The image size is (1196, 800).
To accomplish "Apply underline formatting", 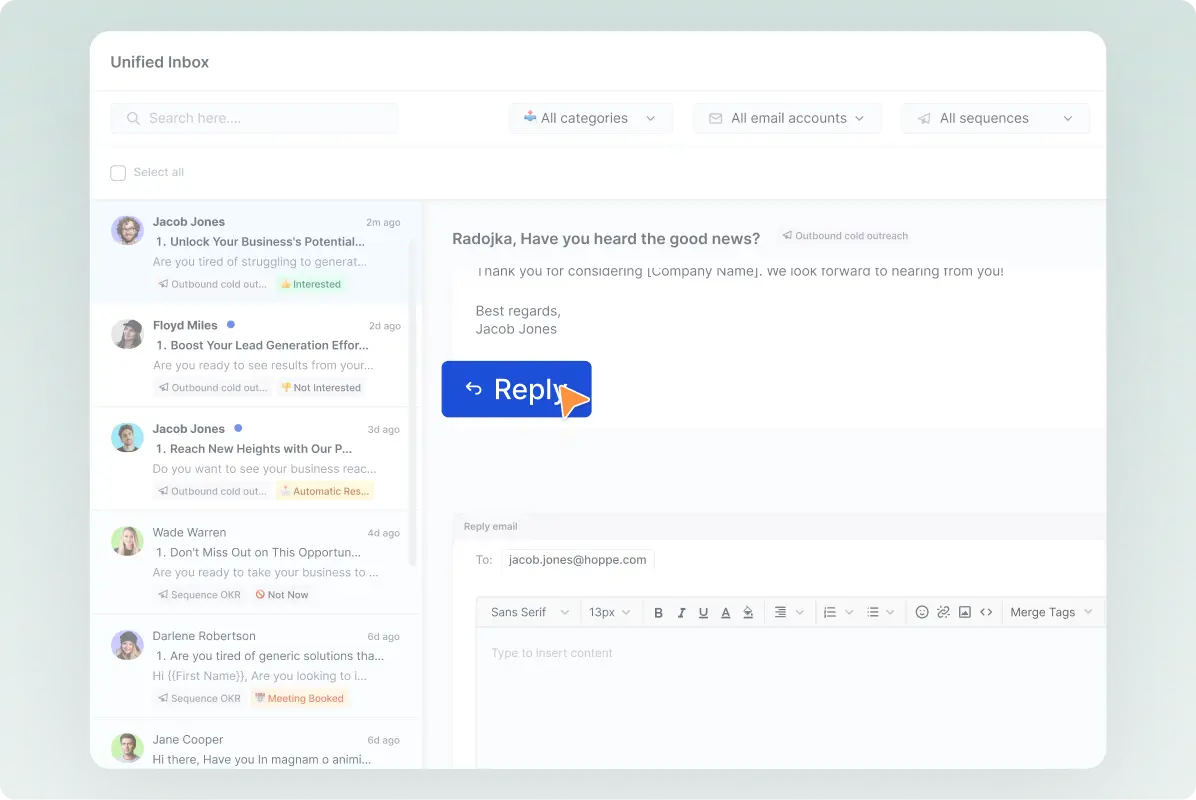I will click(703, 611).
